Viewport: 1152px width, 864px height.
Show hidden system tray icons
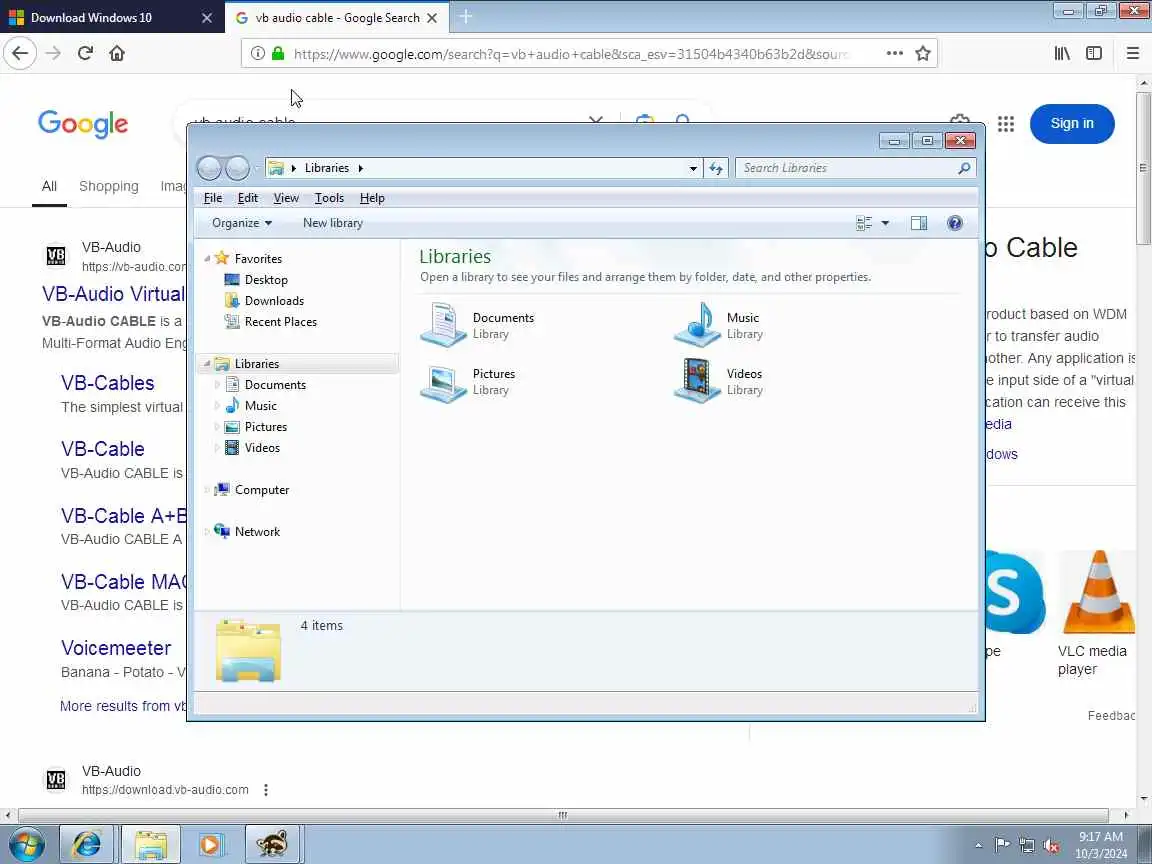tap(978, 846)
